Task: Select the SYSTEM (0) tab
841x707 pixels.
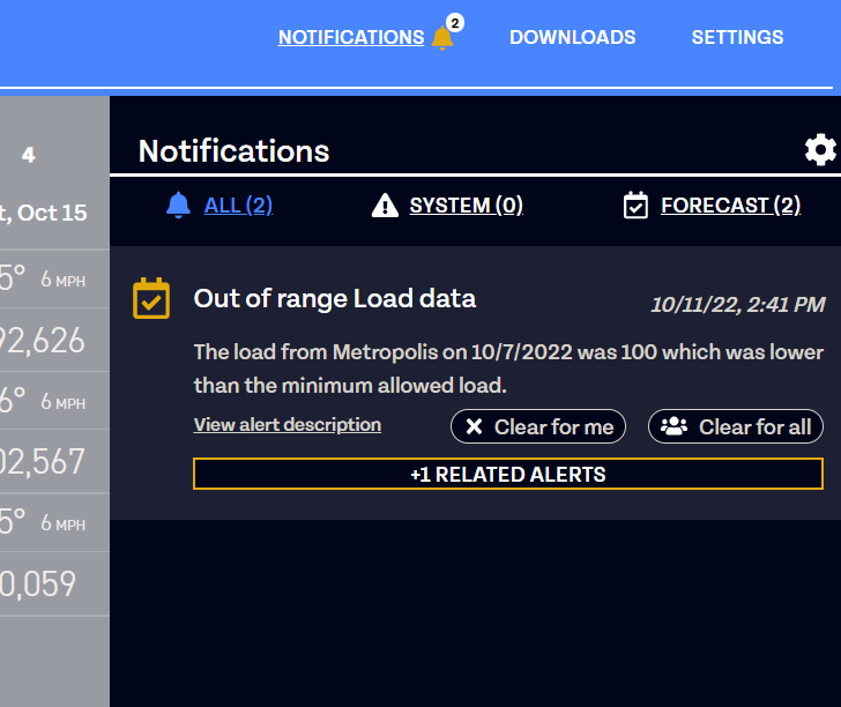Action: (x=466, y=205)
